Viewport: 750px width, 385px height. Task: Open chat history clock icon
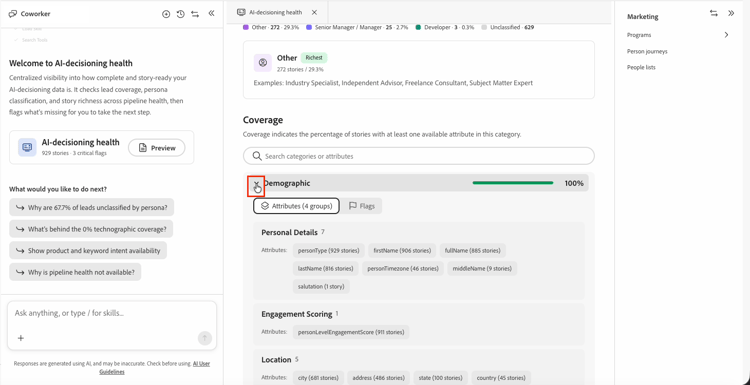coord(180,14)
